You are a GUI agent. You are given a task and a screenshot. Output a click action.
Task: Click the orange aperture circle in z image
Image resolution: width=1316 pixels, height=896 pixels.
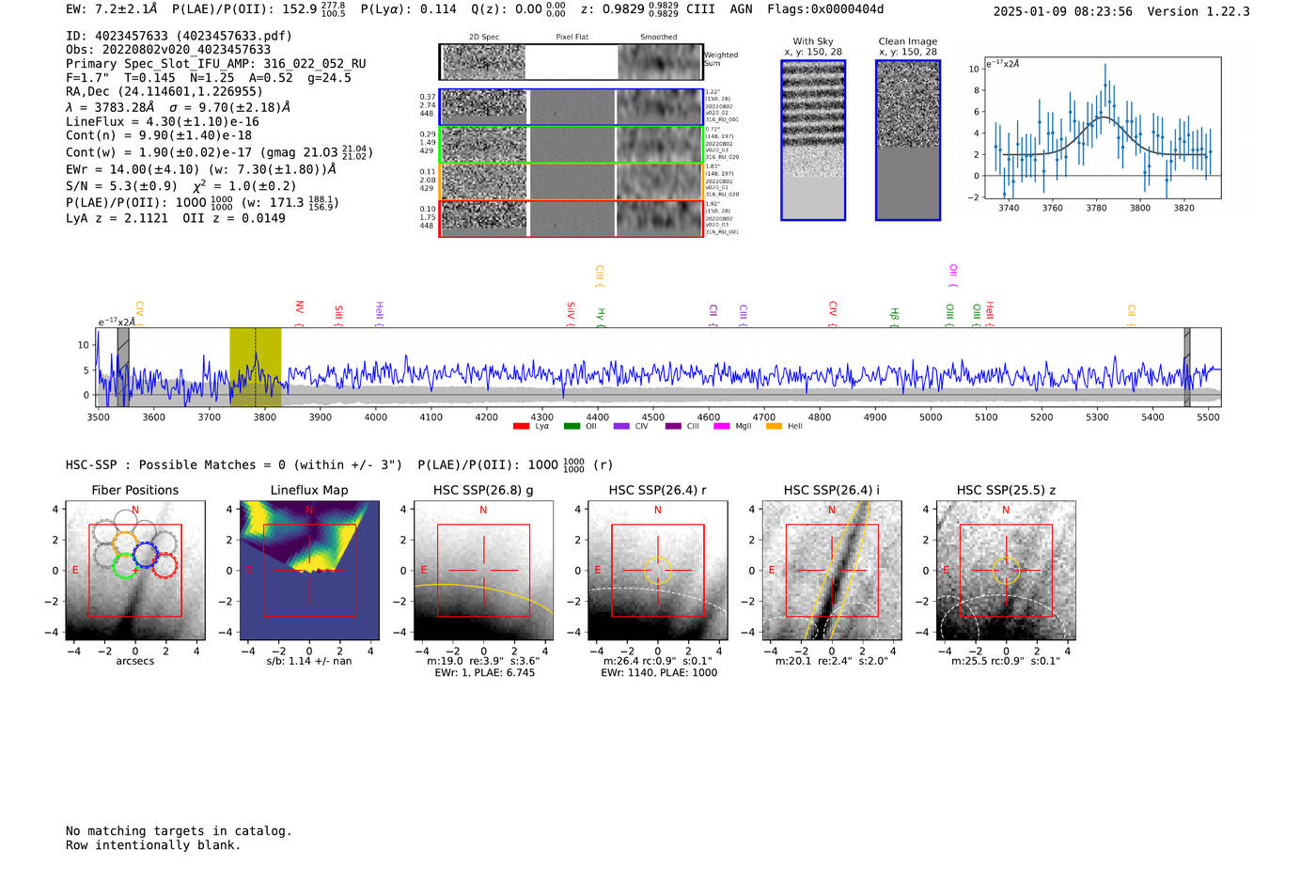coord(1006,571)
